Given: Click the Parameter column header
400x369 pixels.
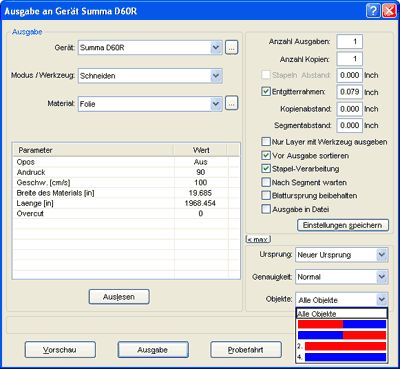Looking at the screenshot, I should click(94, 150).
